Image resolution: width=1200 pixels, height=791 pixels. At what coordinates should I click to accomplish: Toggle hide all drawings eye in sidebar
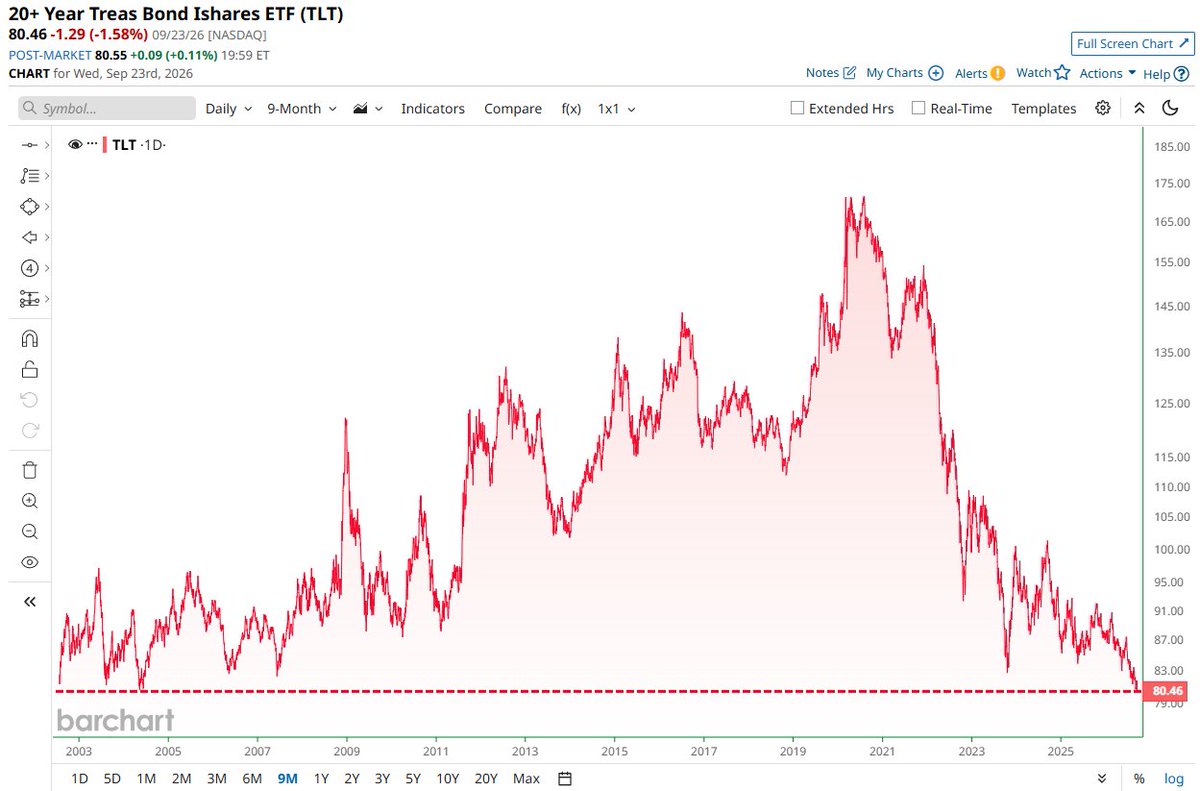pyautogui.click(x=29, y=562)
